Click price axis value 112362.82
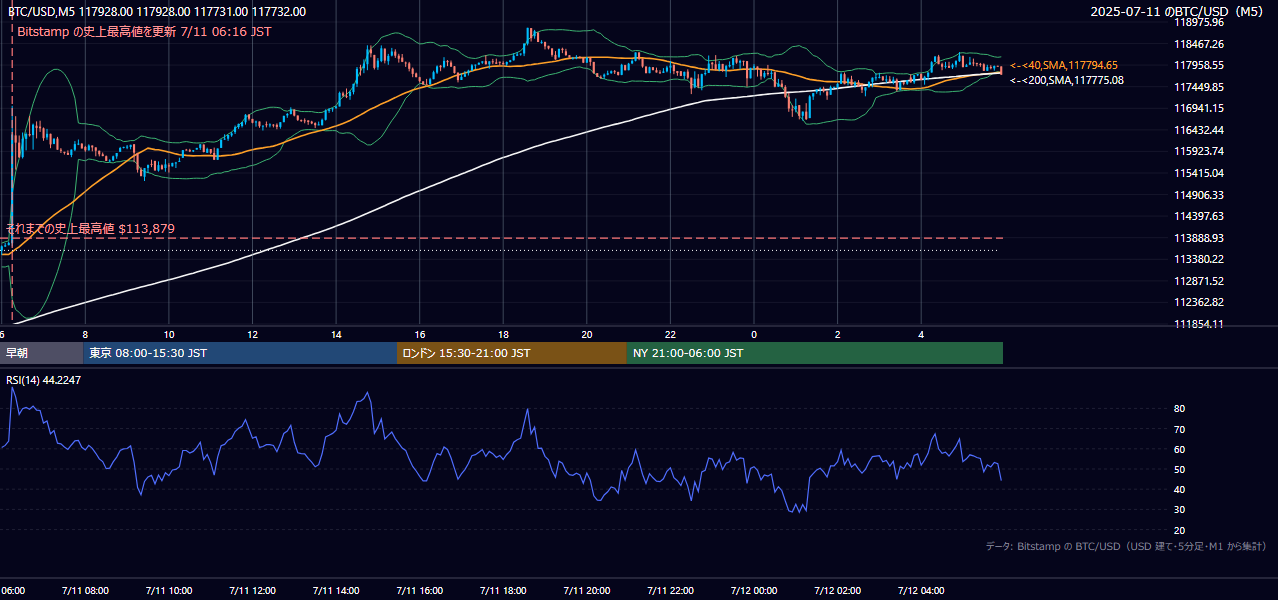This screenshot has width=1278, height=600. (x=1199, y=302)
